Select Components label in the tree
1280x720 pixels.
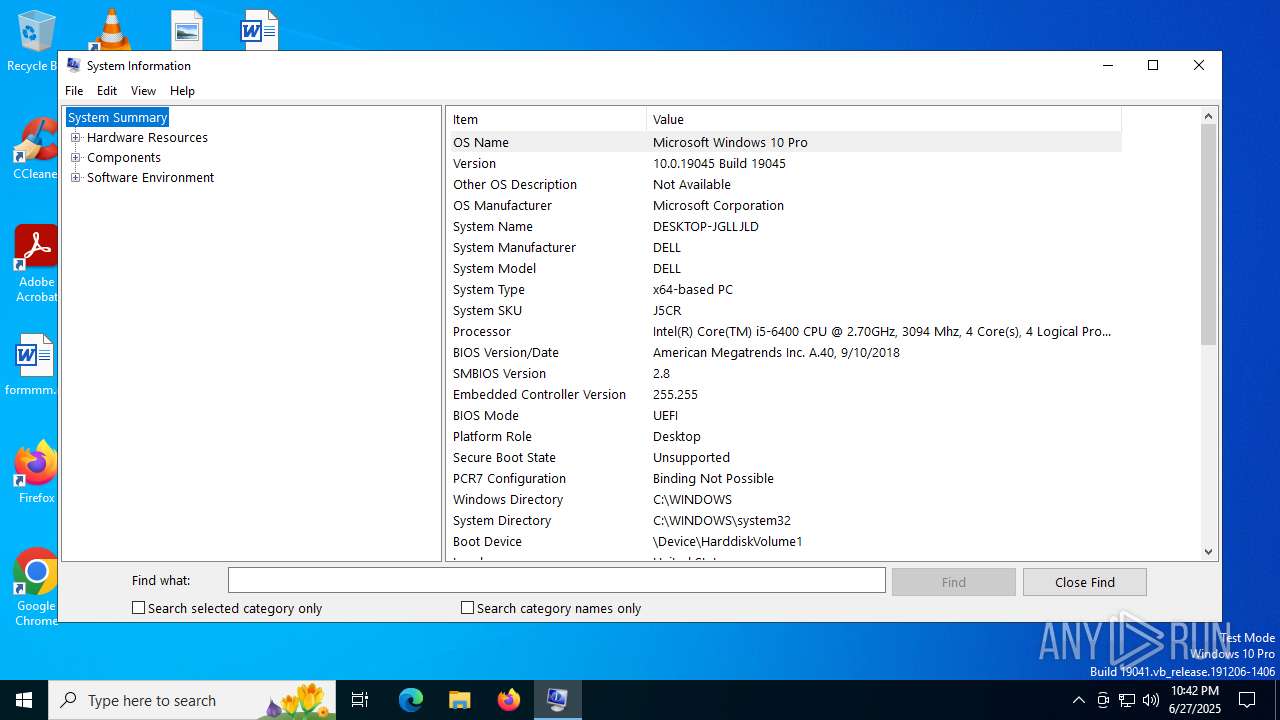point(124,158)
